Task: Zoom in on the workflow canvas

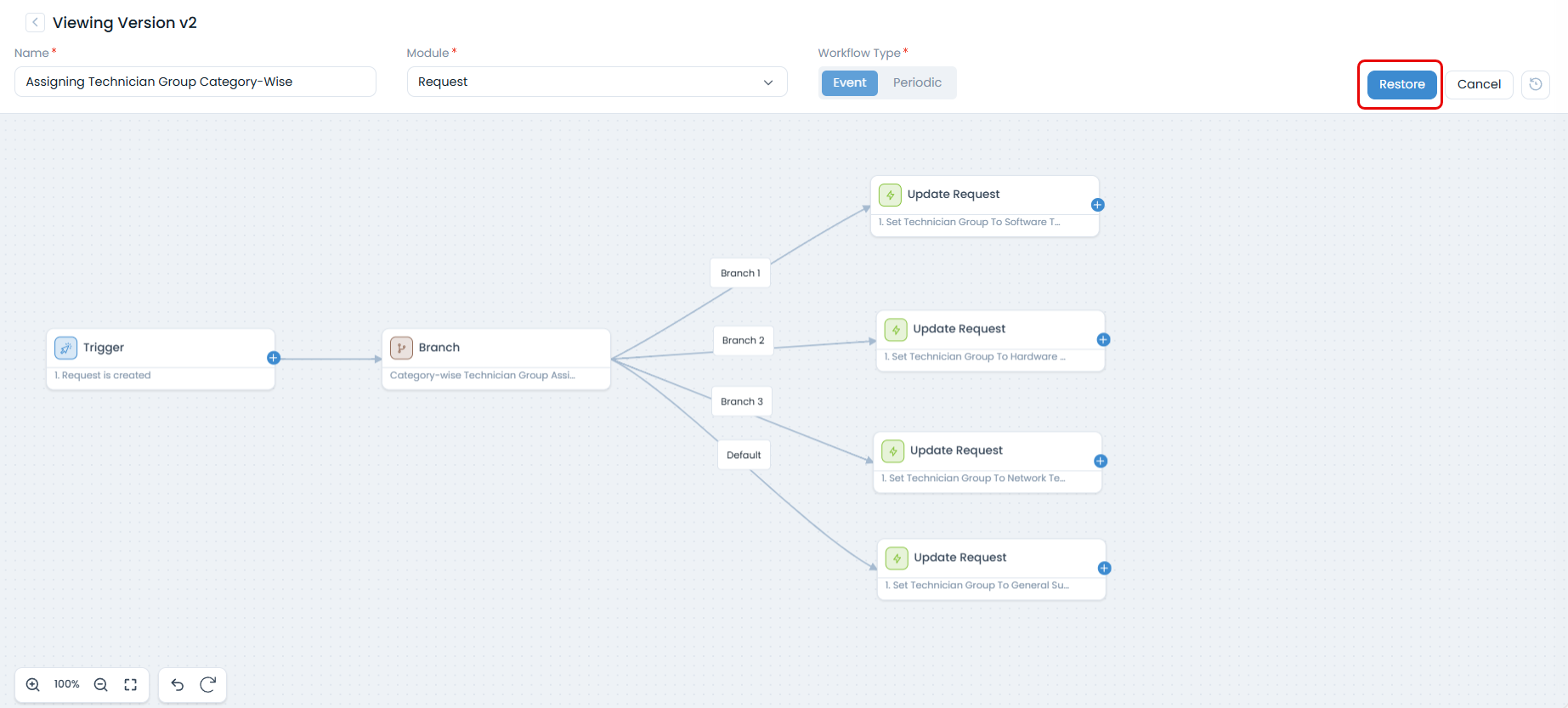Action: pyautogui.click(x=33, y=685)
